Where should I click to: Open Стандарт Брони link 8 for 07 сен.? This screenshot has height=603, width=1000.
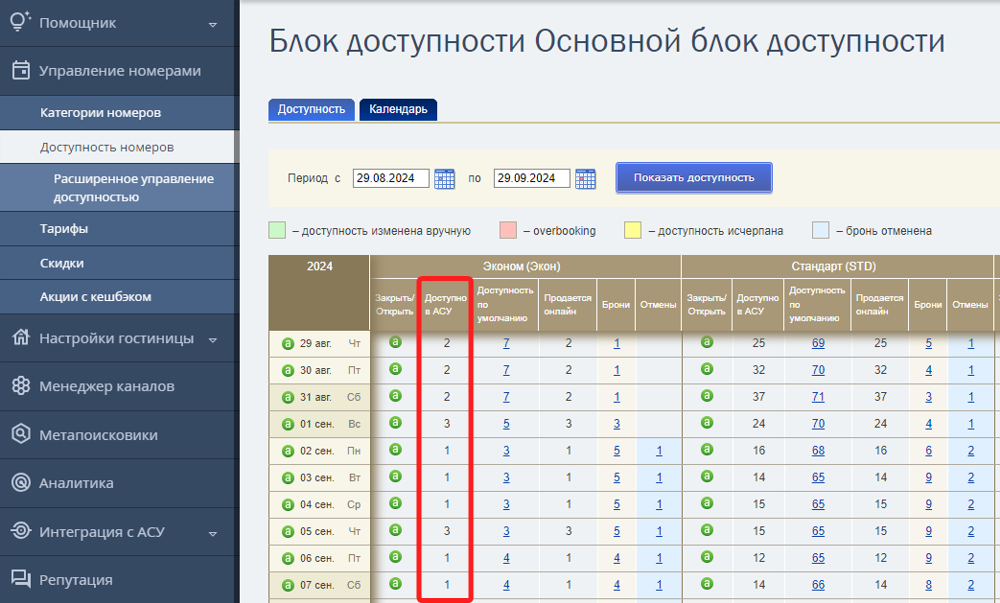click(929, 585)
